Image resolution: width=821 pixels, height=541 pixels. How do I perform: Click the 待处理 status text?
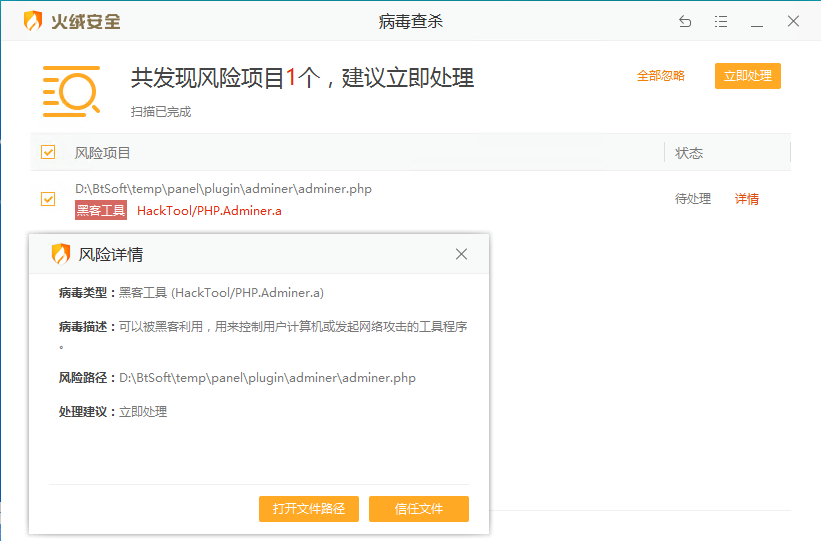[x=693, y=199]
